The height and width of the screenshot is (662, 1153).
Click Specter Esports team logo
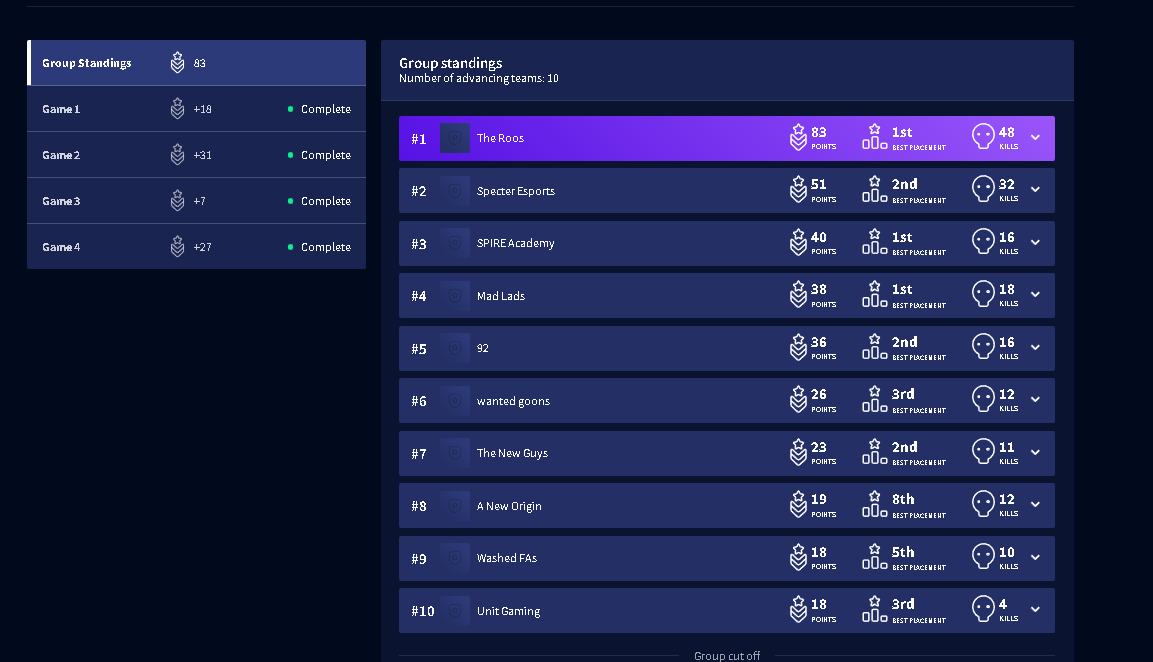coord(454,191)
